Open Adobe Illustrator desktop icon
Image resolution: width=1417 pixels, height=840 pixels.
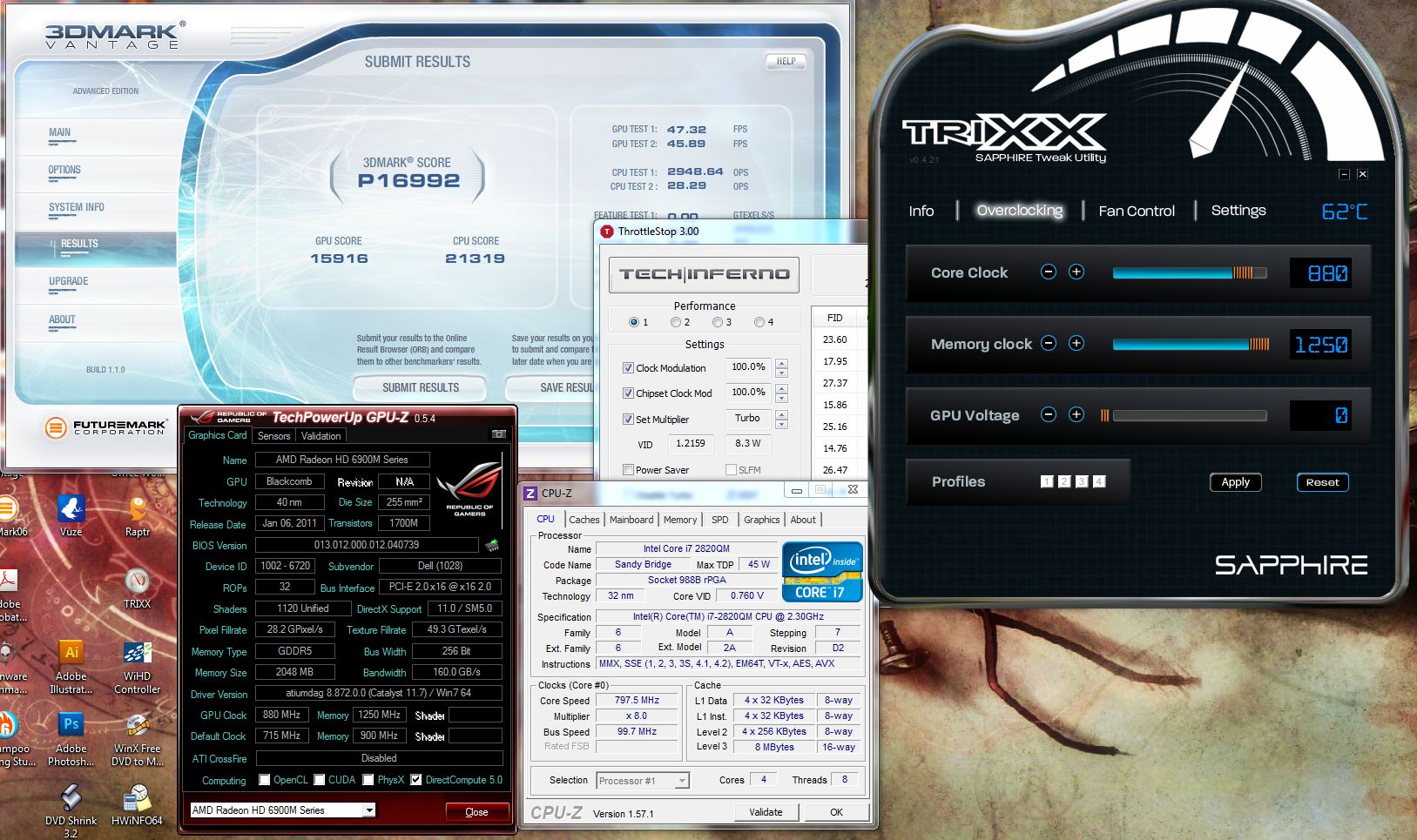71,668
